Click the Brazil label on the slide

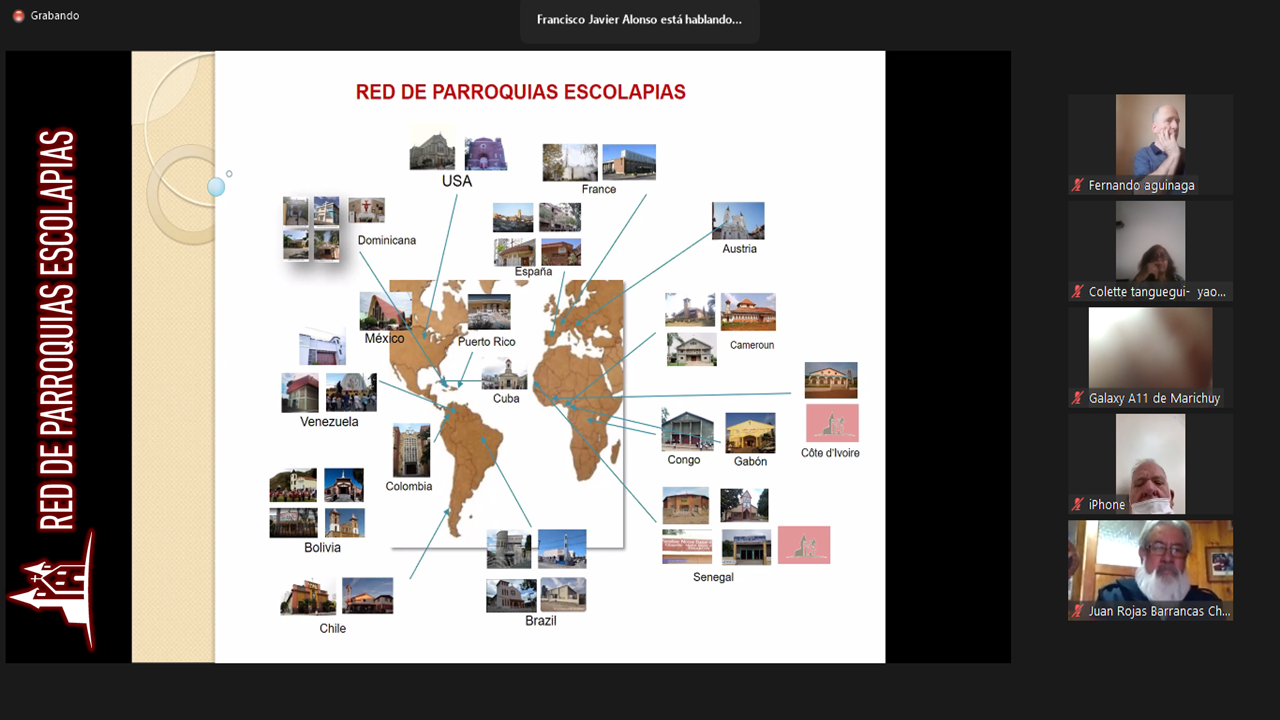tap(540, 621)
